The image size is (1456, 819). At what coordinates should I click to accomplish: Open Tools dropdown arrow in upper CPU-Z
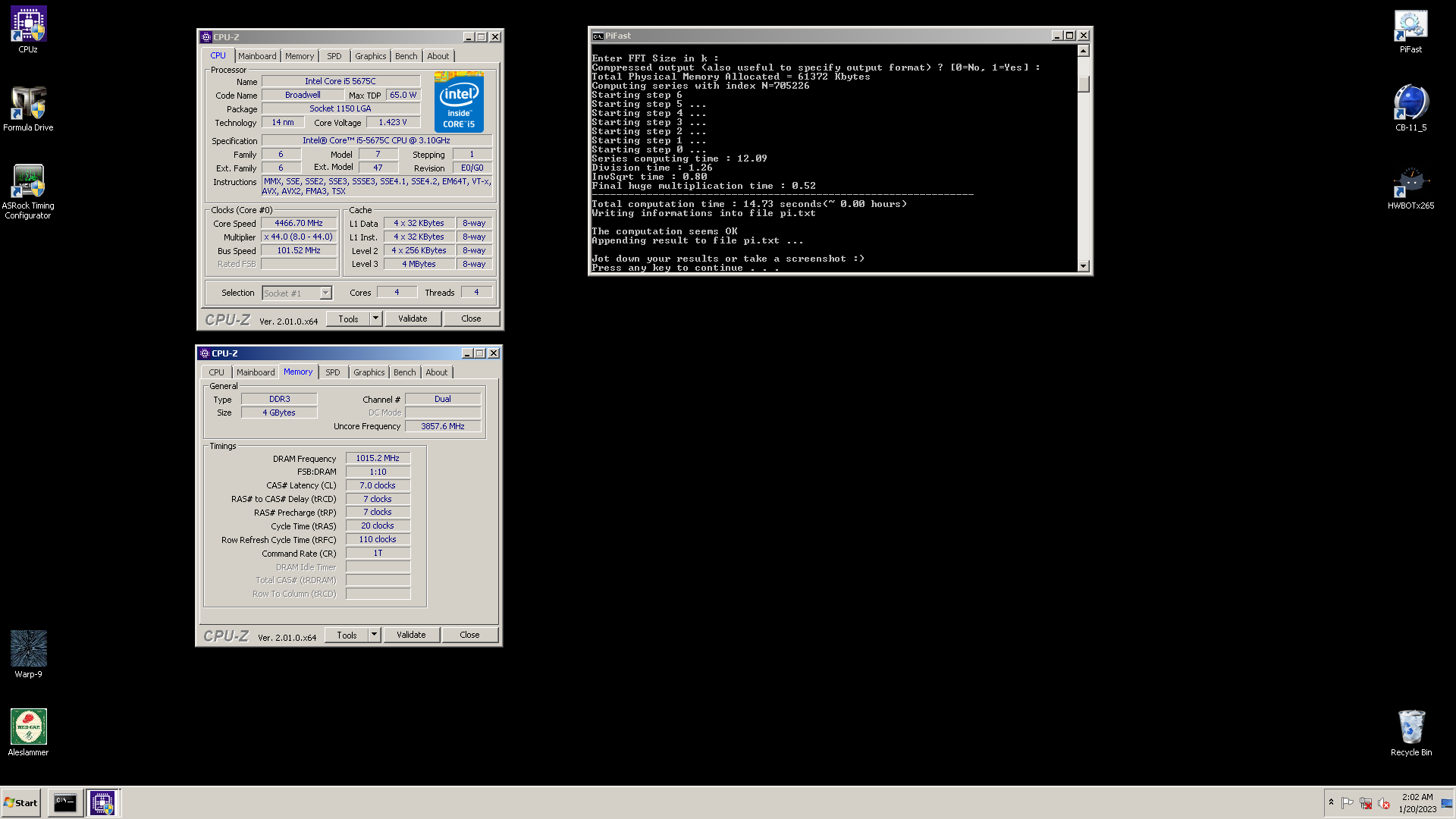coord(375,318)
